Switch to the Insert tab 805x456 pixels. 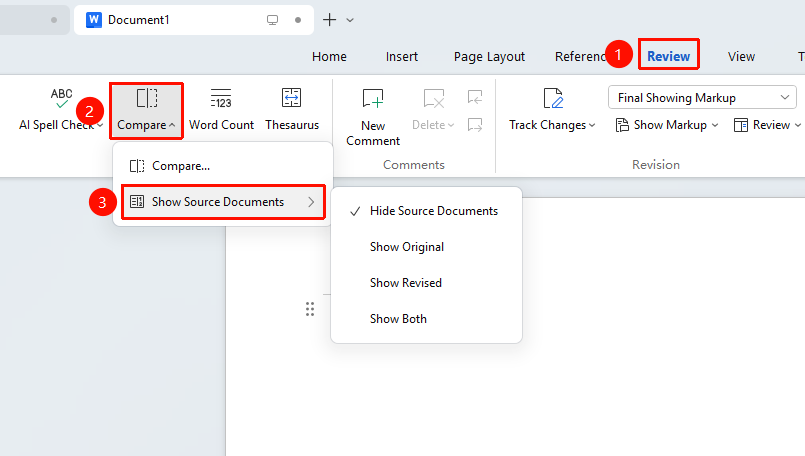(401, 56)
